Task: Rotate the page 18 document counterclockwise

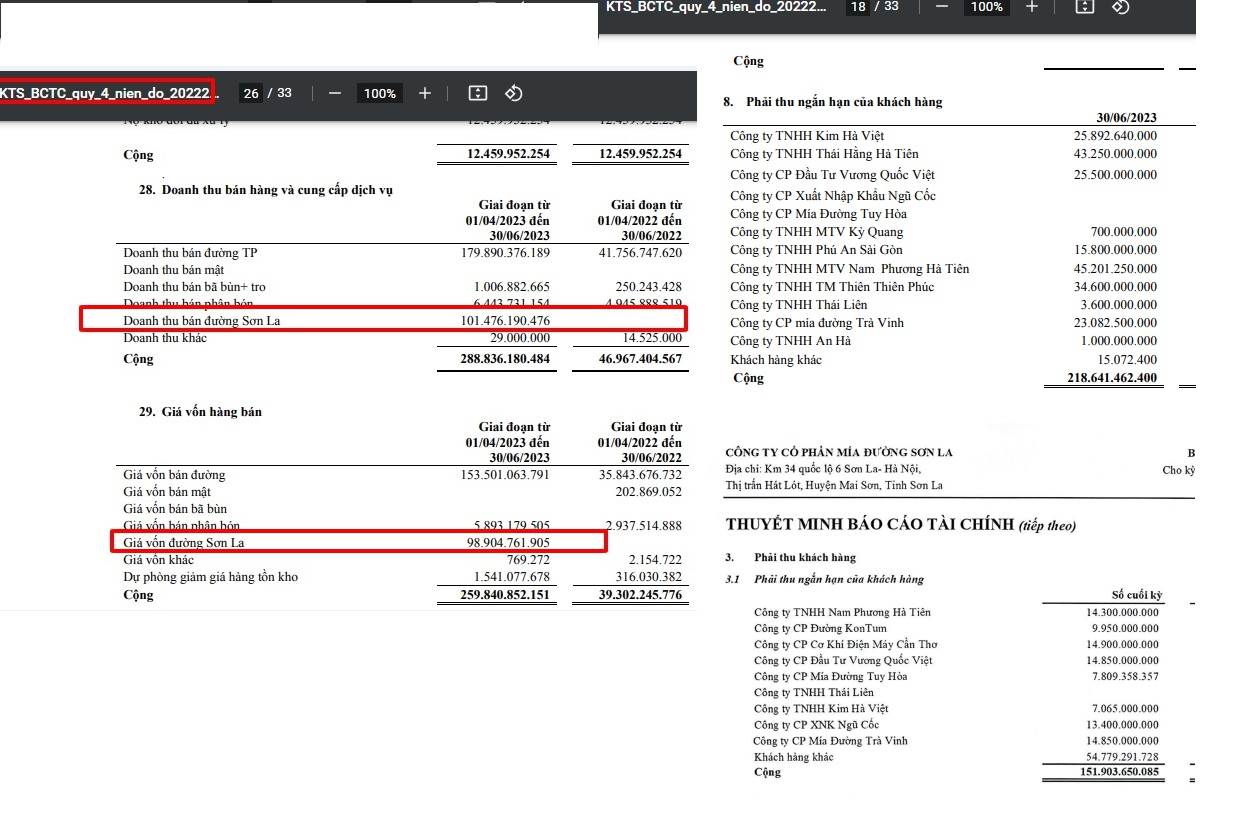Action: pos(1120,7)
